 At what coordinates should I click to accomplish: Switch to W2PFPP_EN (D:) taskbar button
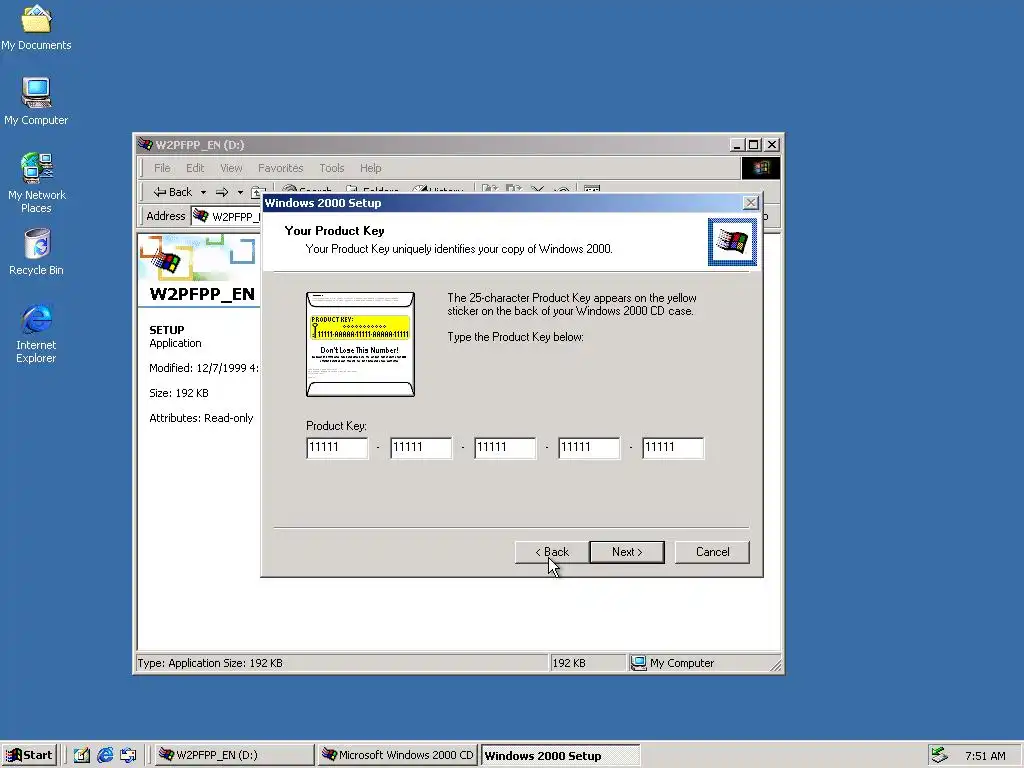coord(233,755)
